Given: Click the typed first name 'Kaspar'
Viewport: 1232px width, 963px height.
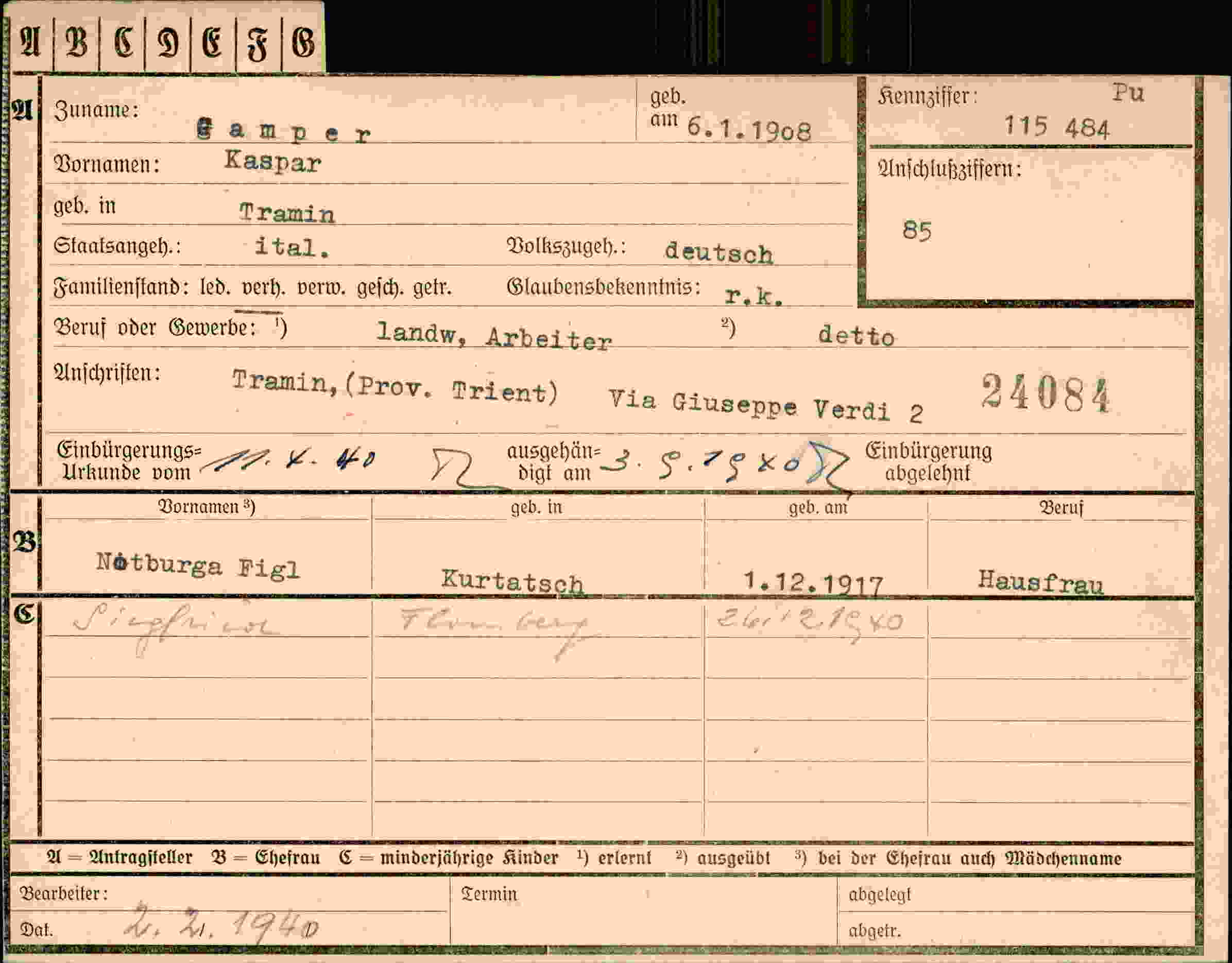Looking at the screenshot, I should pos(272,162).
